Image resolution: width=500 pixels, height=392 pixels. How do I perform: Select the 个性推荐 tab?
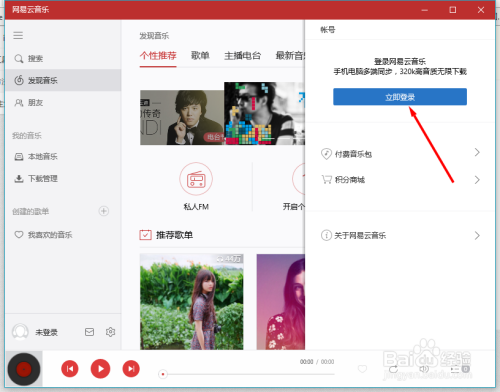[x=158, y=56]
